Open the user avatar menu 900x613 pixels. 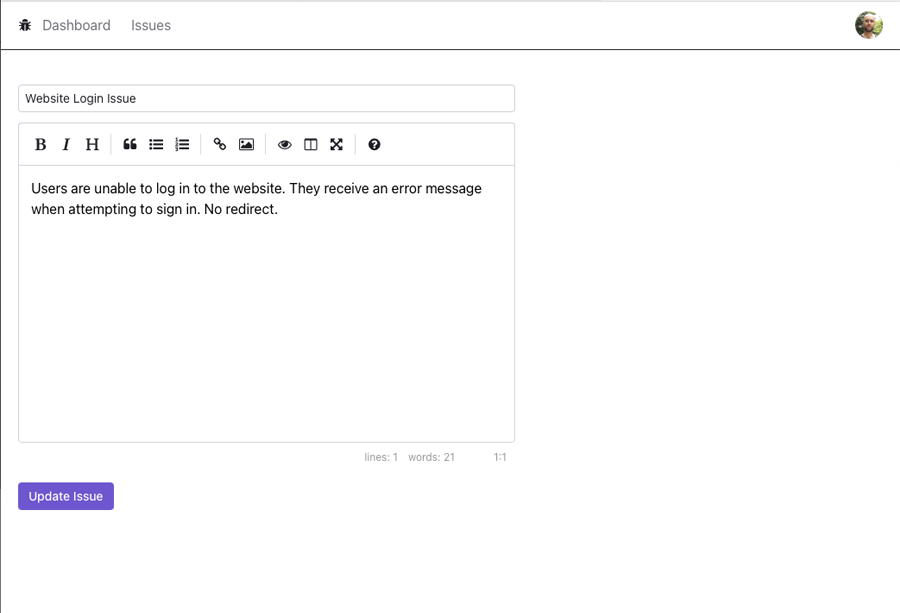point(868,25)
